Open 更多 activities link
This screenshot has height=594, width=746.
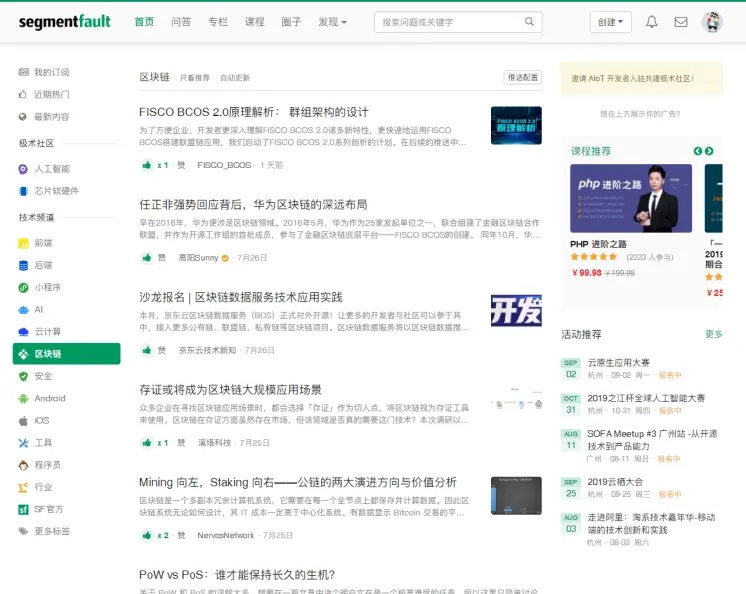click(714, 334)
